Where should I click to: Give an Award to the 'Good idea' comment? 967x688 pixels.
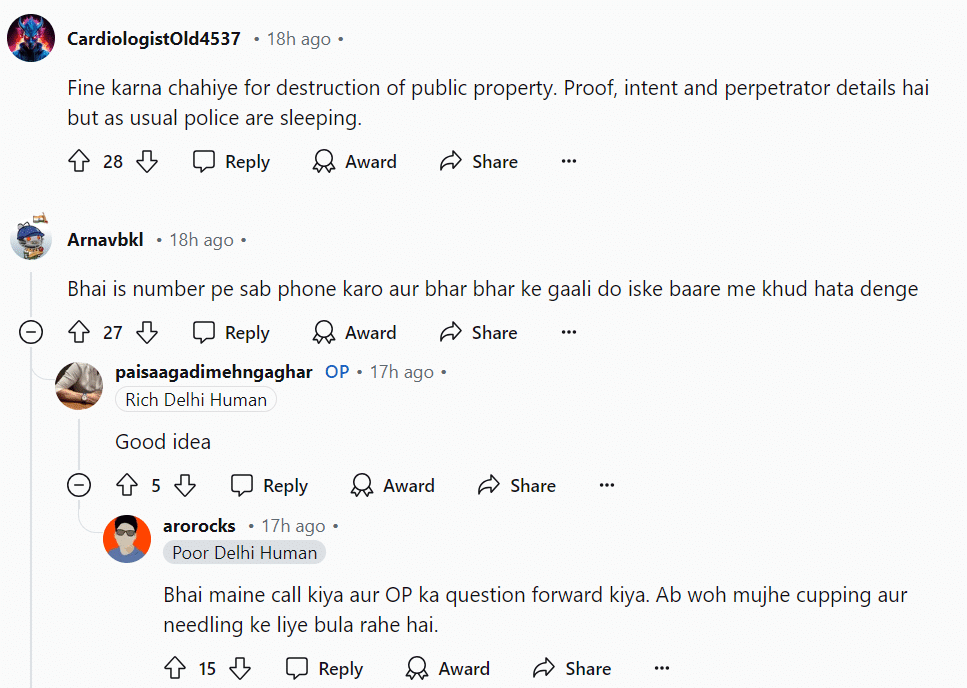(393, 486)
